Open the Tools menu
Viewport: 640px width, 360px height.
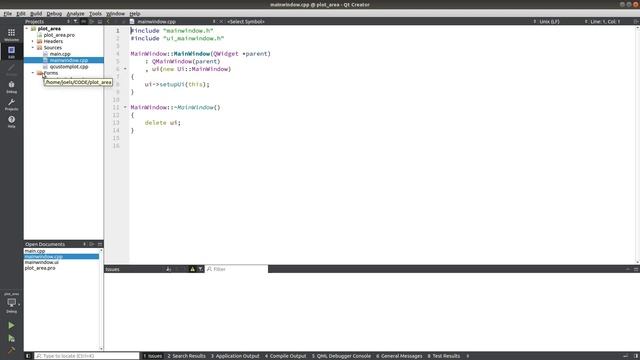(x=95, y=13)
